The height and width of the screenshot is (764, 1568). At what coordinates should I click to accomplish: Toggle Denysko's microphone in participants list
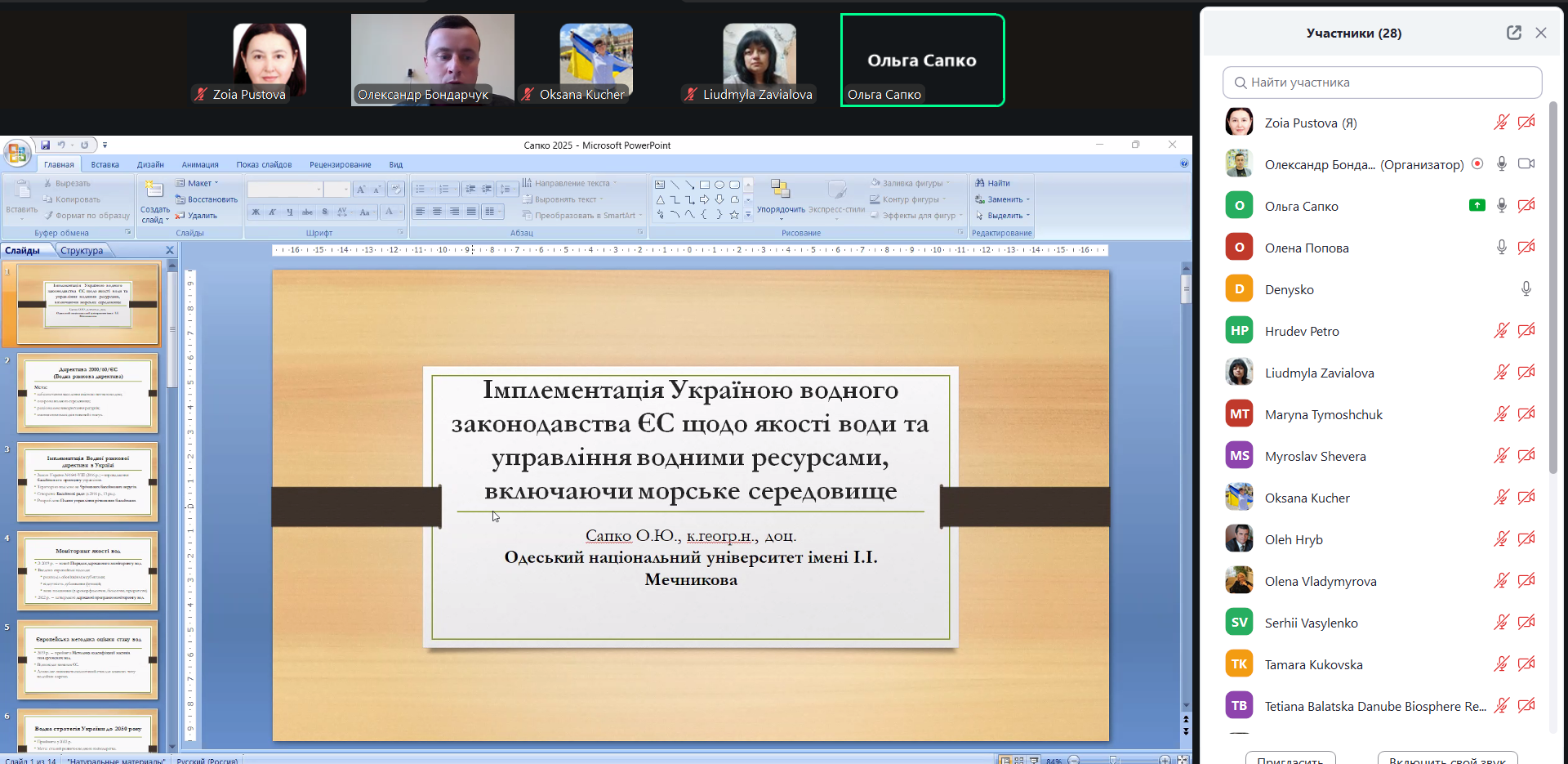click(x=1526, y=289)
